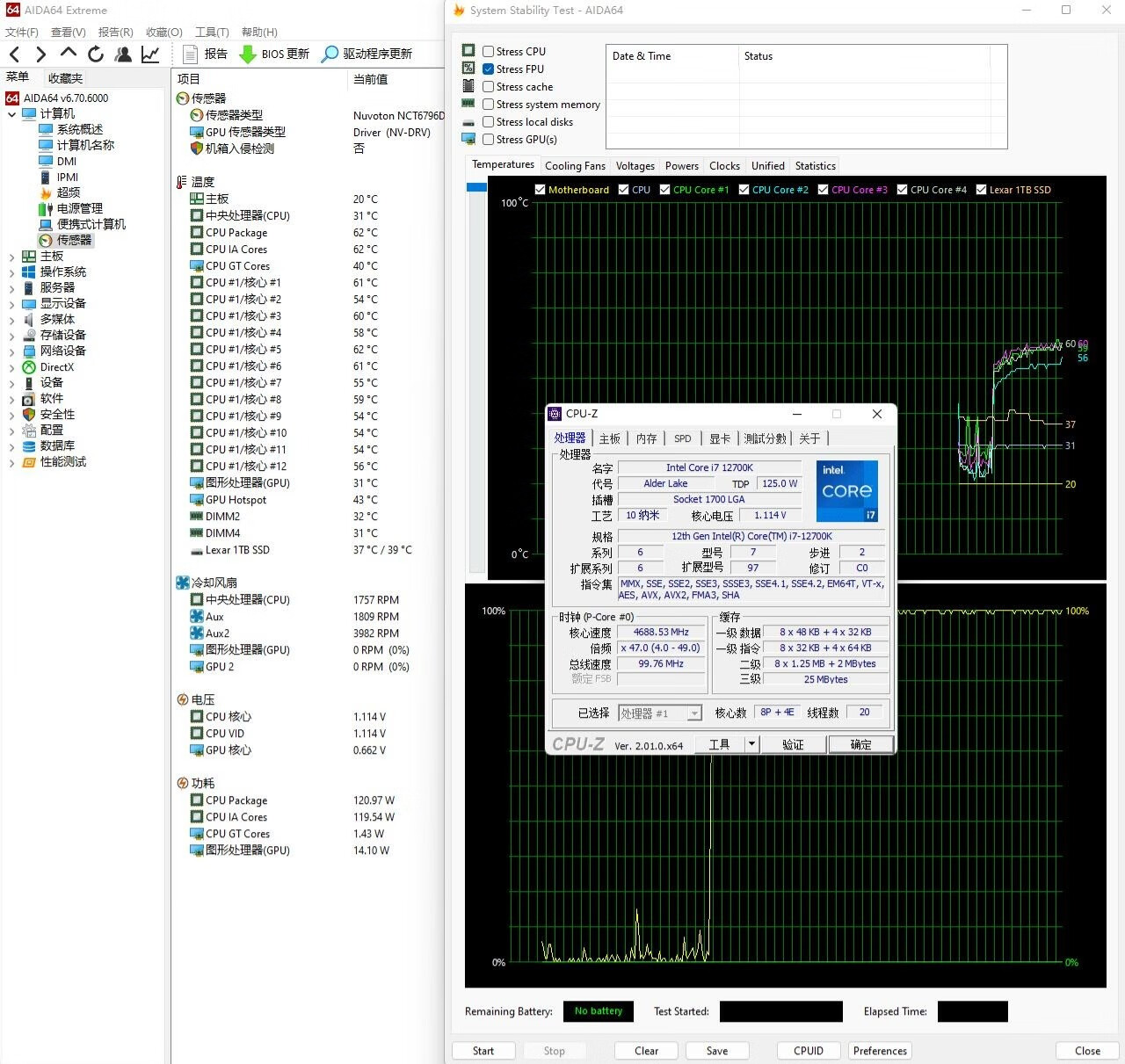Image resolution: width=1125 pixels, height=1064 pixels.
Task: Enable the Stress local disks checkbox
Action: point(488,121)
